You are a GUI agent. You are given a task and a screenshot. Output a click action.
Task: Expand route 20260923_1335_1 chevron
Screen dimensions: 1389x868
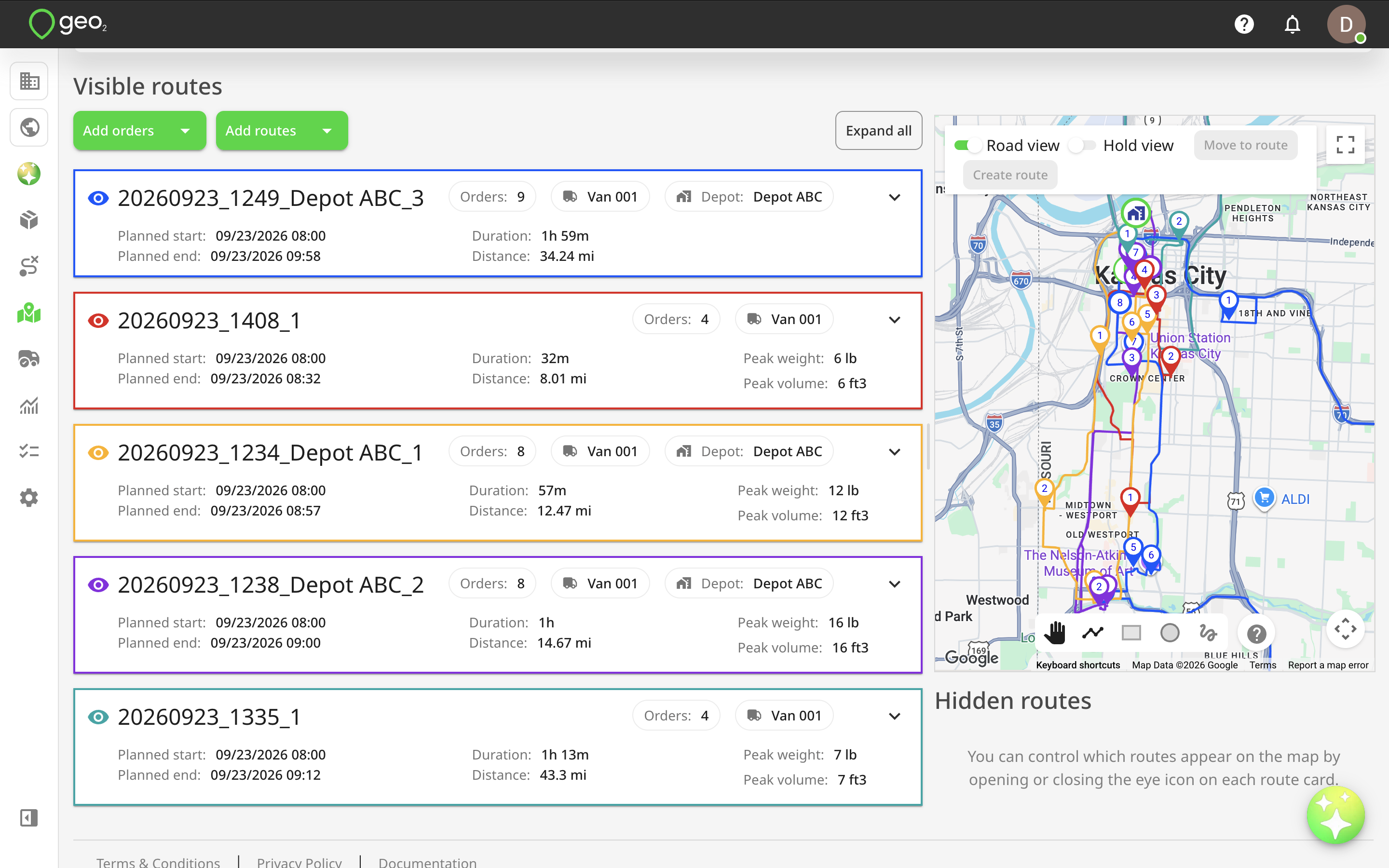[x=894, y=716]
